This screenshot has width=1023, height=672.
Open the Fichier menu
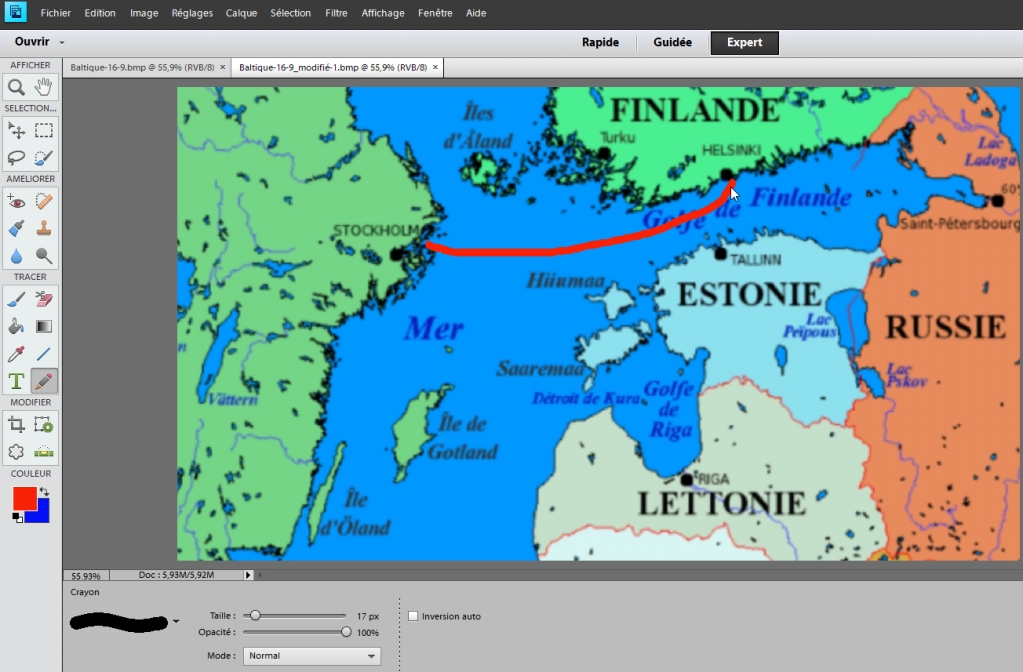pyautogui.click(x=55, y=13)
